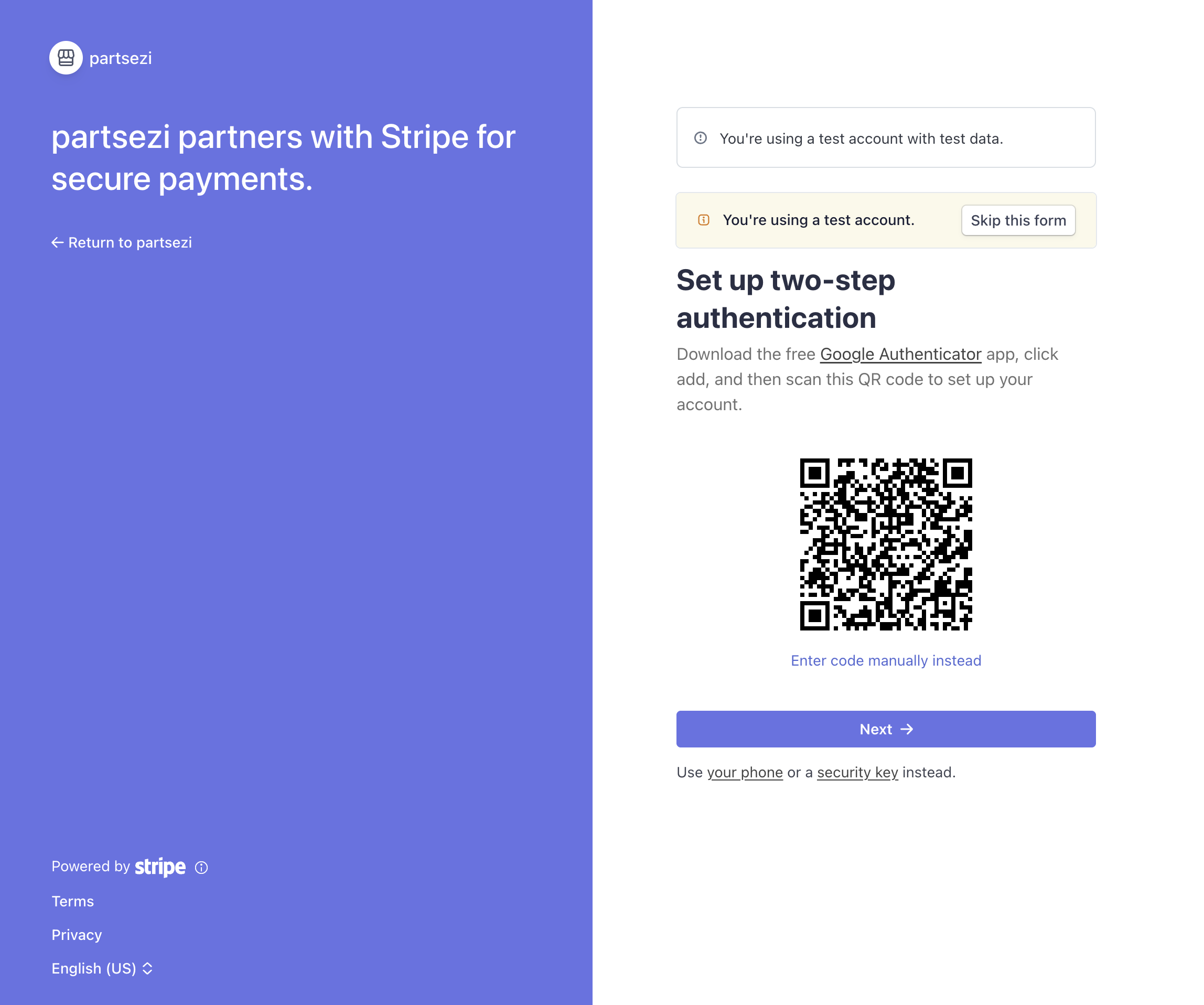Click the partsezi storefront logo icon
The image size is (1204, 1005).
pos(66,58)
